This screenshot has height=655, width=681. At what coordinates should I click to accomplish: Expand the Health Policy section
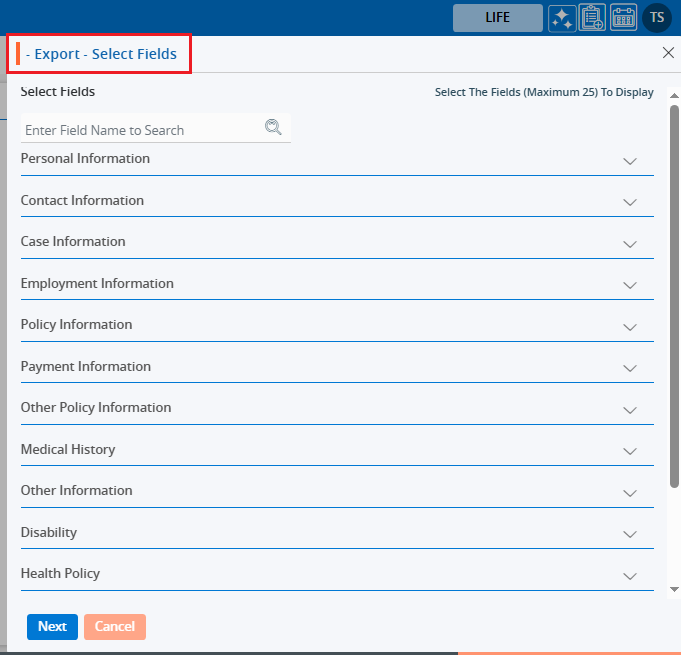click(x=629, y=576)
